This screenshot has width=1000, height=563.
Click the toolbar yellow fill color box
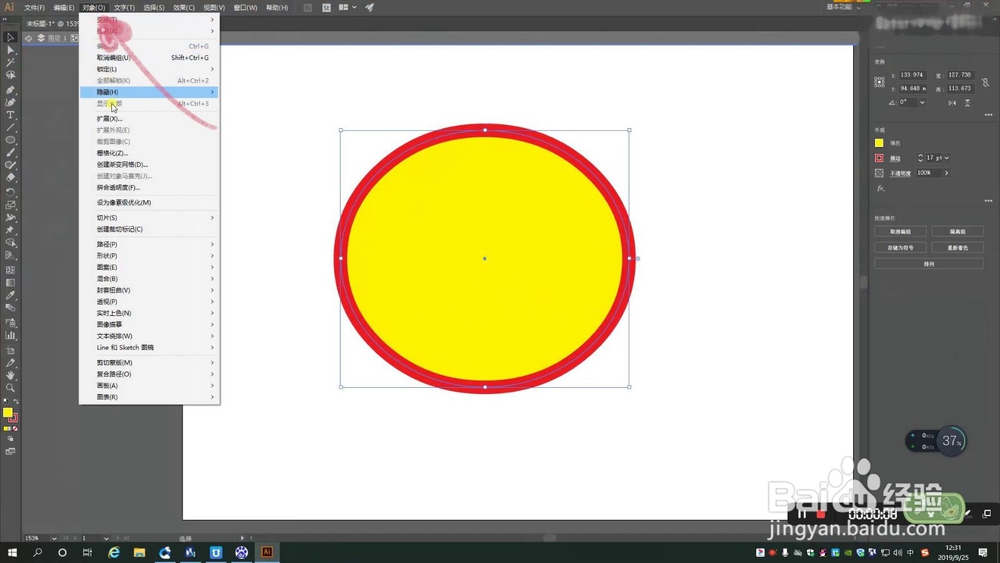pyautogui.click(x=8, y=413)
